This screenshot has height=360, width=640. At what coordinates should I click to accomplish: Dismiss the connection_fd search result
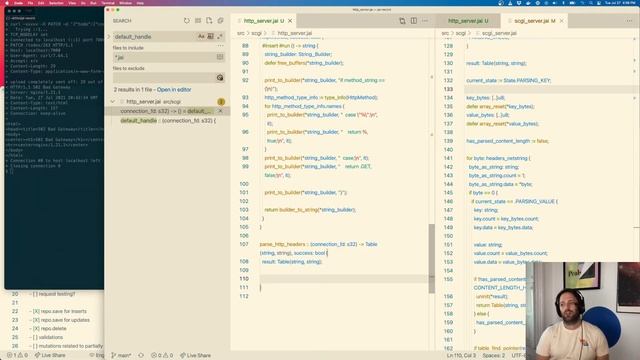point(220,111)
